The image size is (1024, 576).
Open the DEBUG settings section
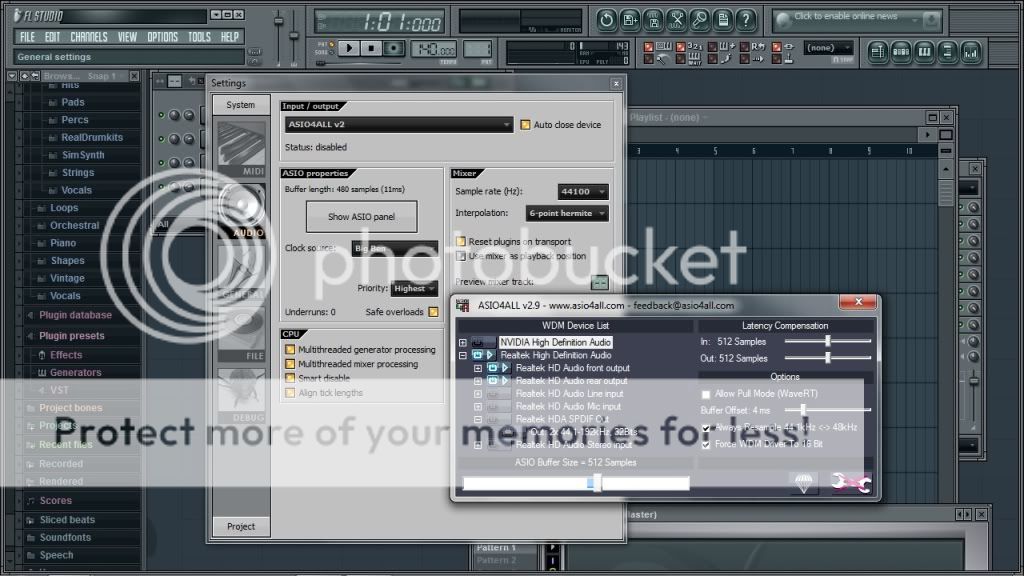pyautogui.click(x=242, y=395)
